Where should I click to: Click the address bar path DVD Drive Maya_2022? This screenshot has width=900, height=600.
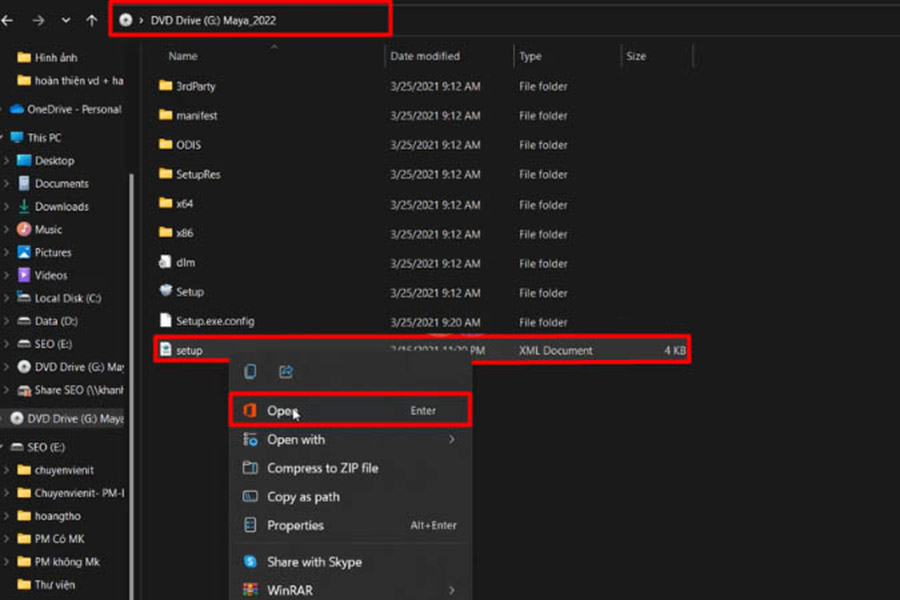[x=213, y=21]
